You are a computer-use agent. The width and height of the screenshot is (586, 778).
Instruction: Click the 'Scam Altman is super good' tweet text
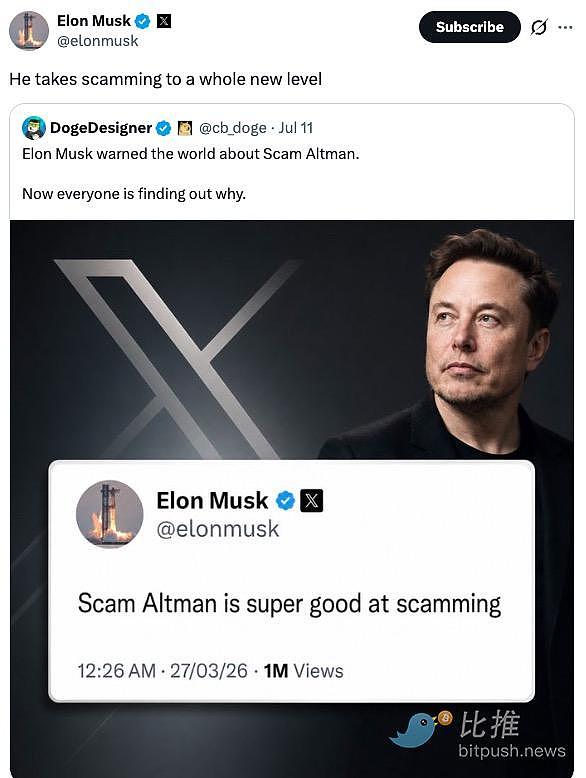click(x=289, y=604)
